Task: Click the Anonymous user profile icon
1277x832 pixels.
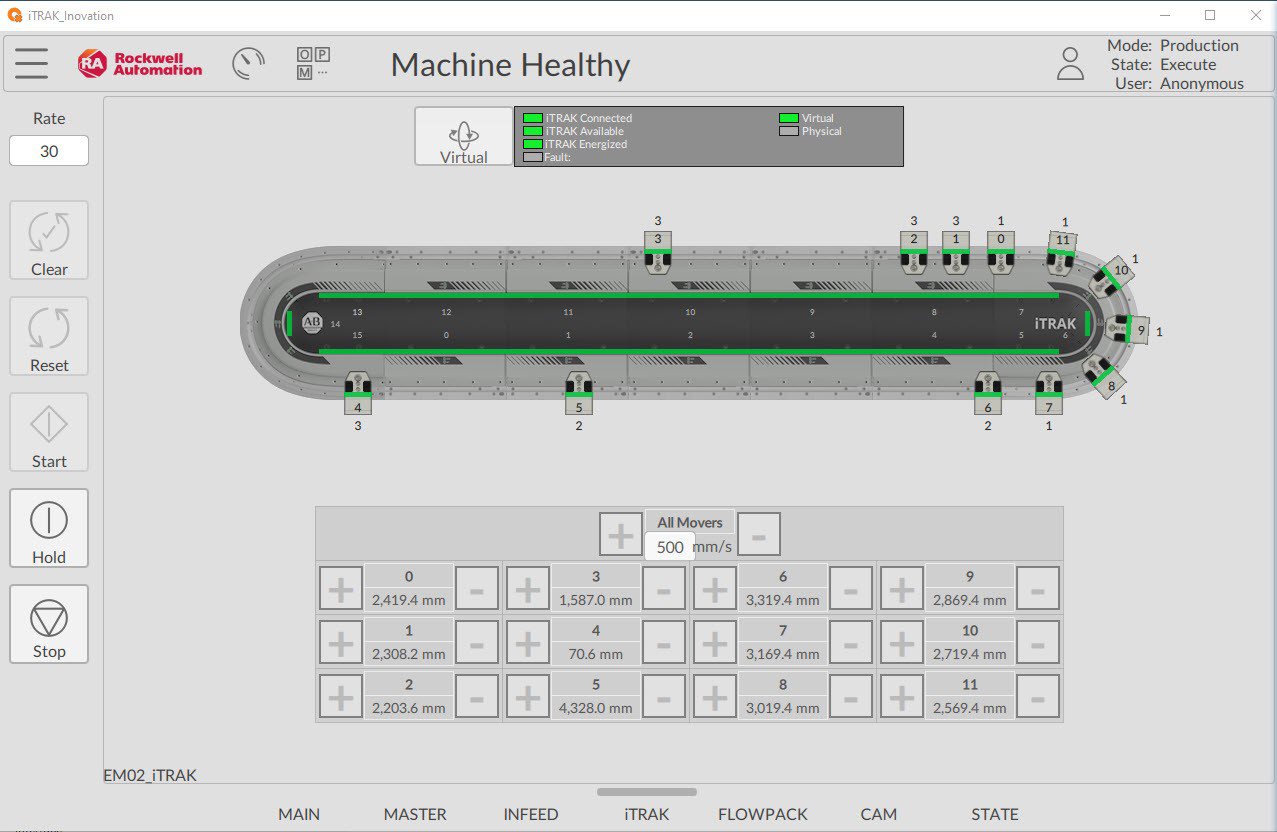Action: point(1070,63)
